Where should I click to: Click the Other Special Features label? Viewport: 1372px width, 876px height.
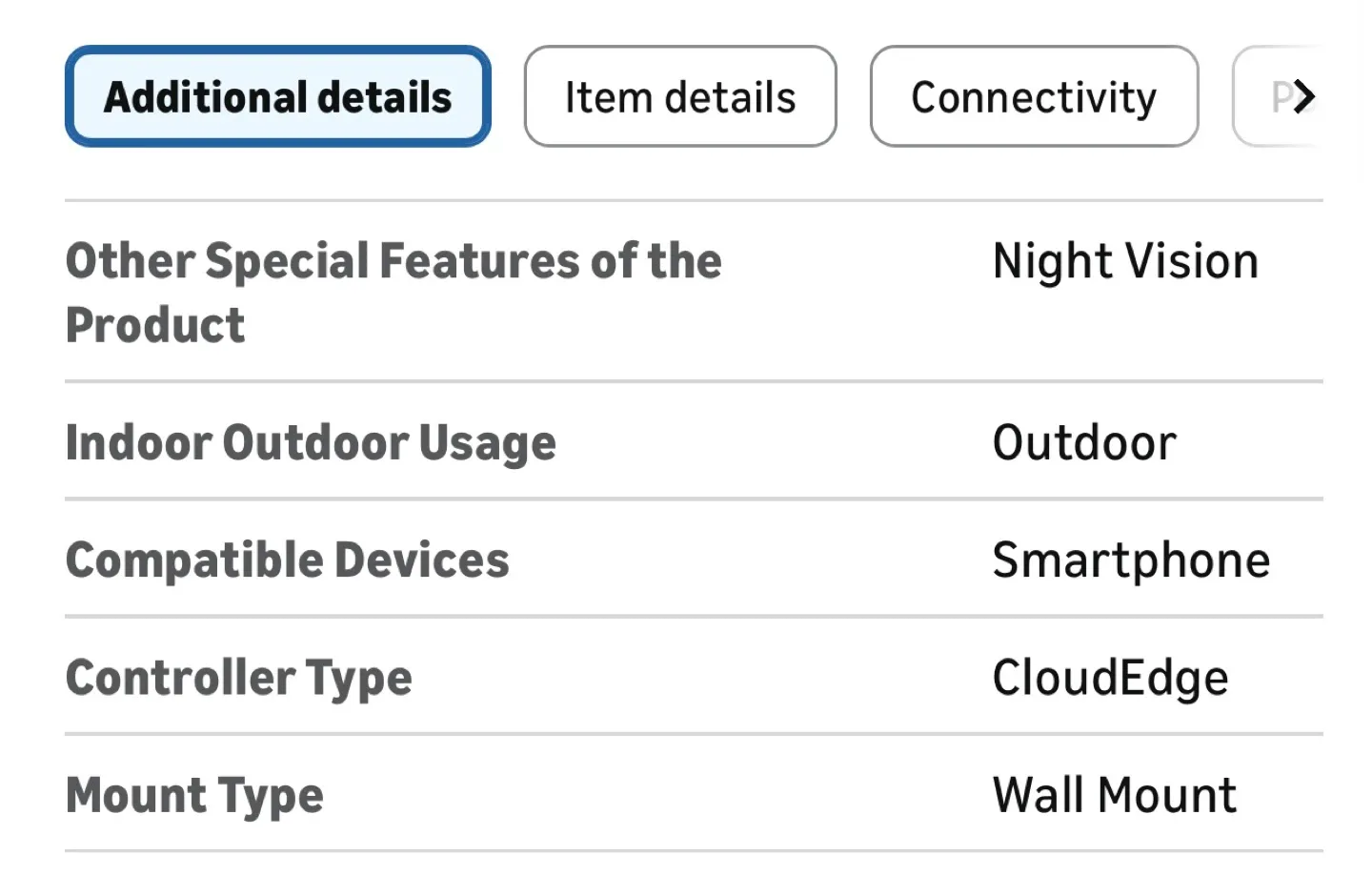(x=393, y=292)
